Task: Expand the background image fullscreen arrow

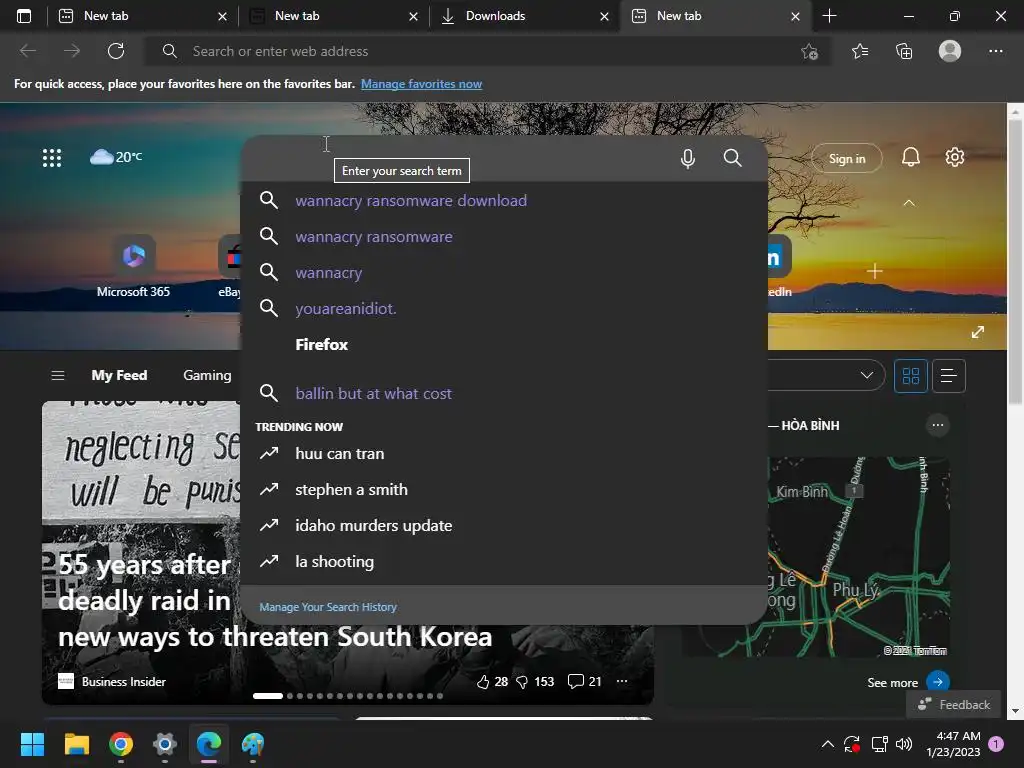Action: (978, 332)
